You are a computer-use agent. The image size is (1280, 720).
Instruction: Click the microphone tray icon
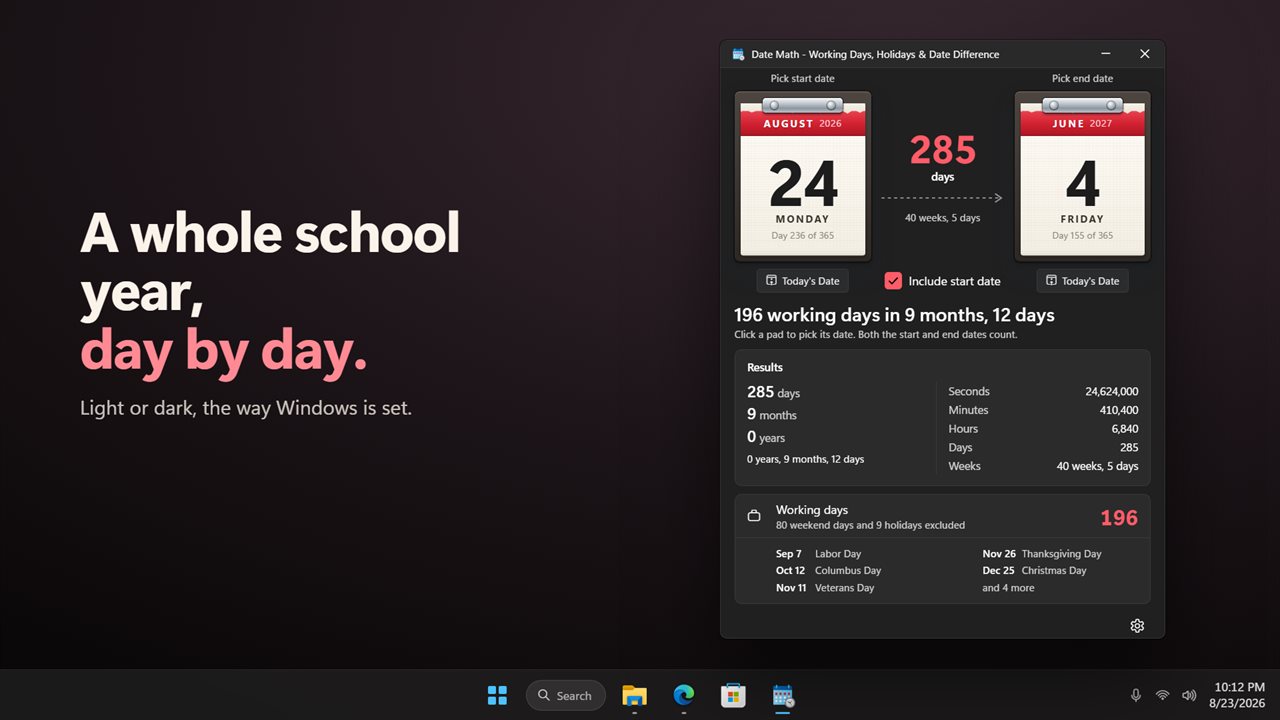1136,695
